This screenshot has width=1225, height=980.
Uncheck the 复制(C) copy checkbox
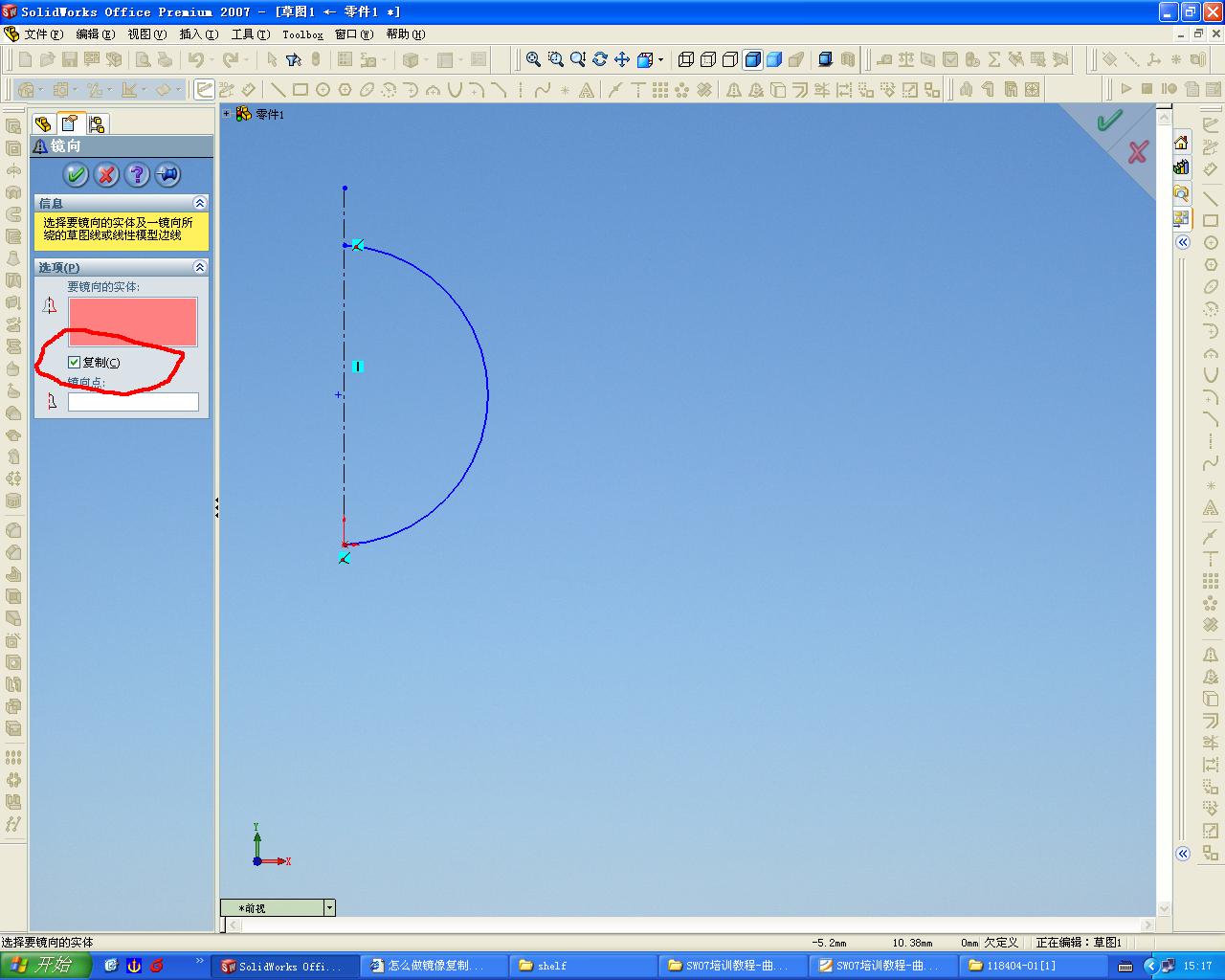[74, 362]
